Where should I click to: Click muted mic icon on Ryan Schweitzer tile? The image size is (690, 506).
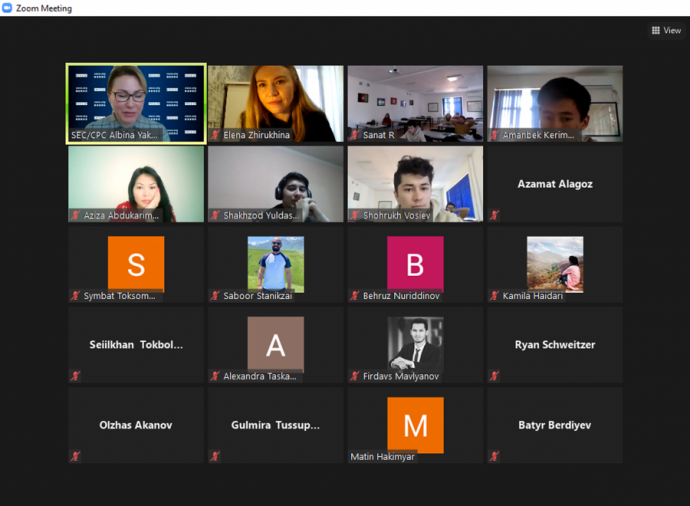494,376
